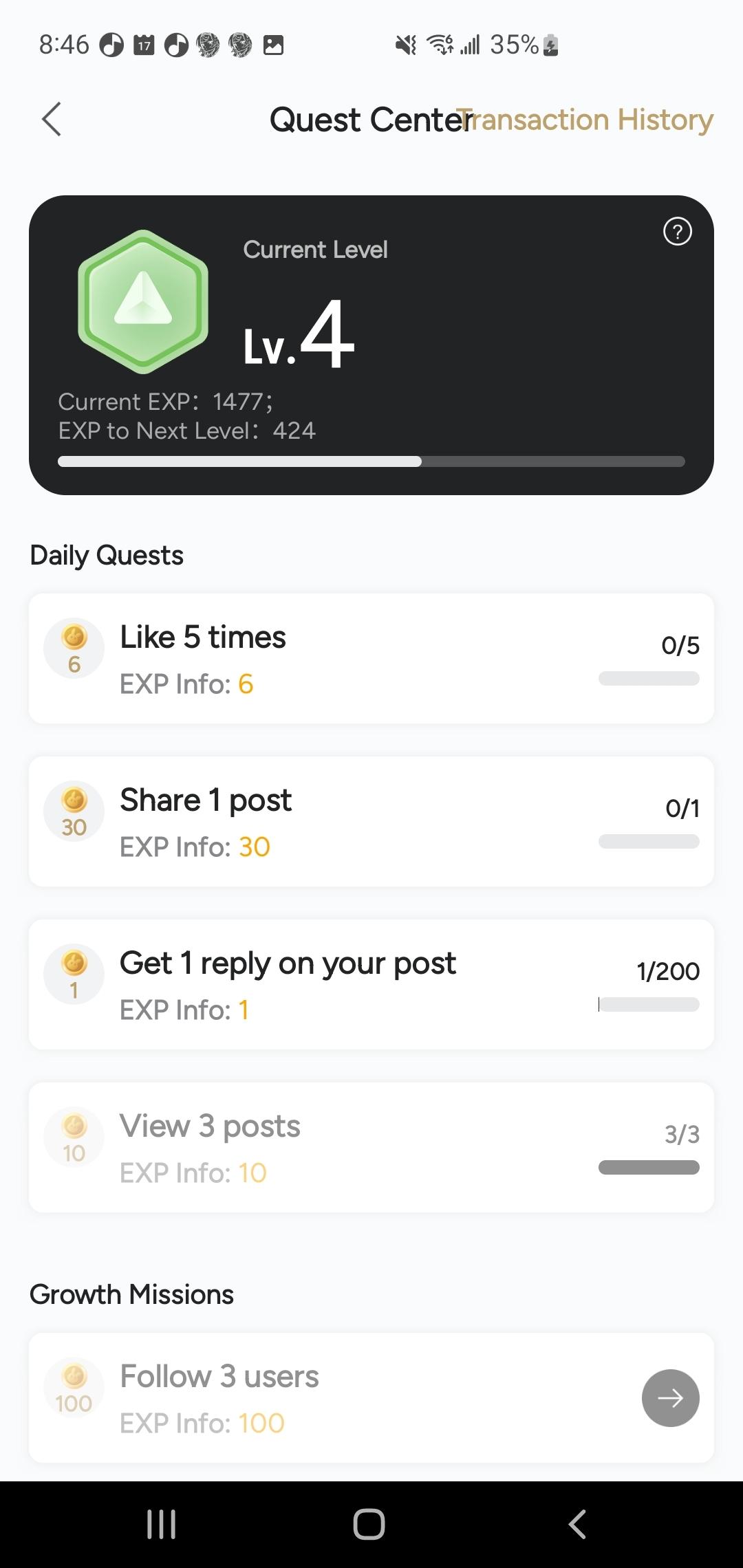Image resolution: width=743 pixels, height=1568 pixels.
Task: Tap the 6 EXP coin icon
Action: [74, 648]
